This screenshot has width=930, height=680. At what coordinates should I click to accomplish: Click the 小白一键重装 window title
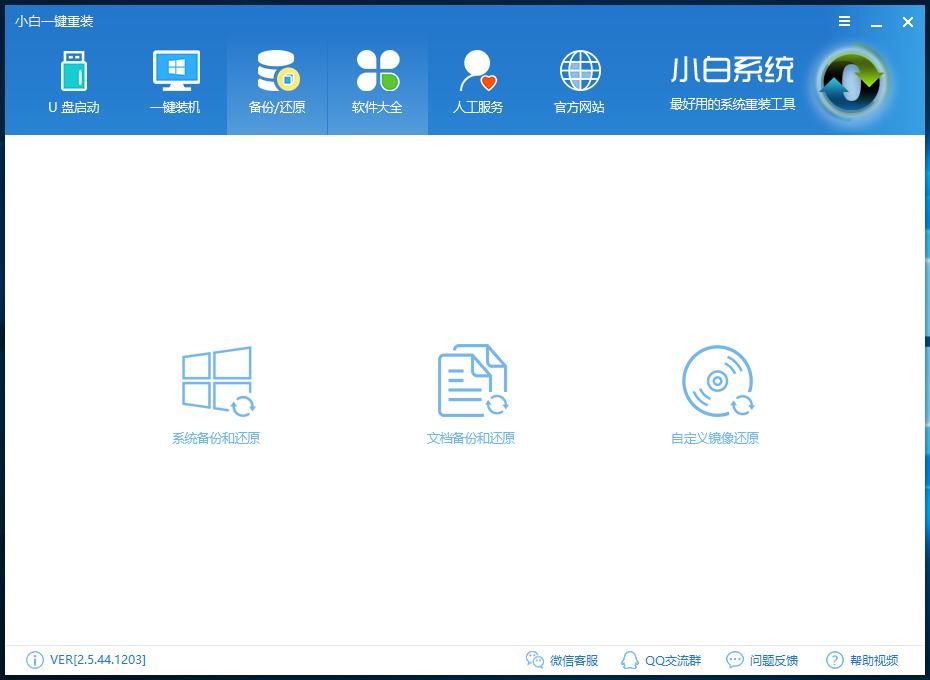click(55, 21)
